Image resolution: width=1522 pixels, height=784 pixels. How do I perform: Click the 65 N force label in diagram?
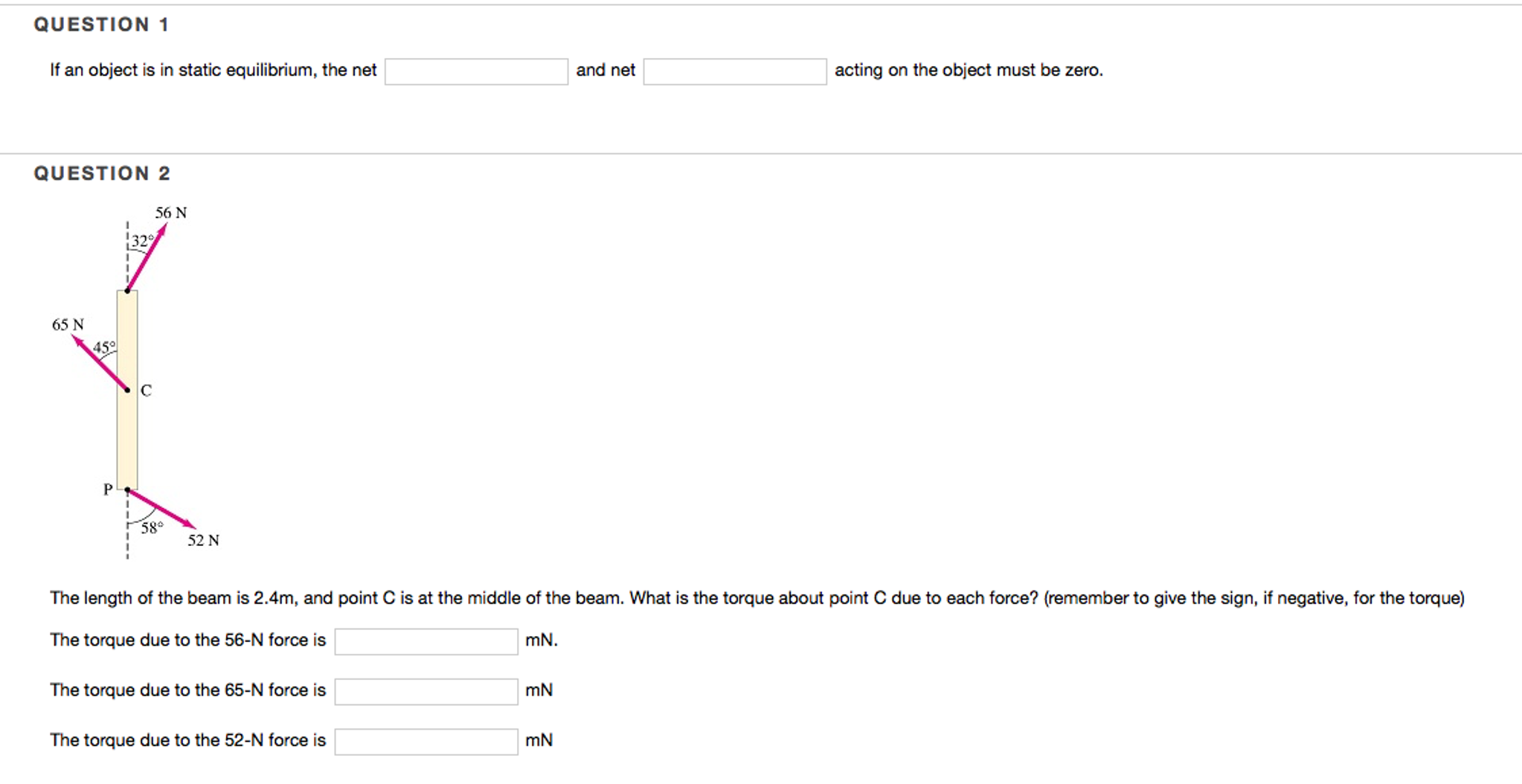click(68, 324)
